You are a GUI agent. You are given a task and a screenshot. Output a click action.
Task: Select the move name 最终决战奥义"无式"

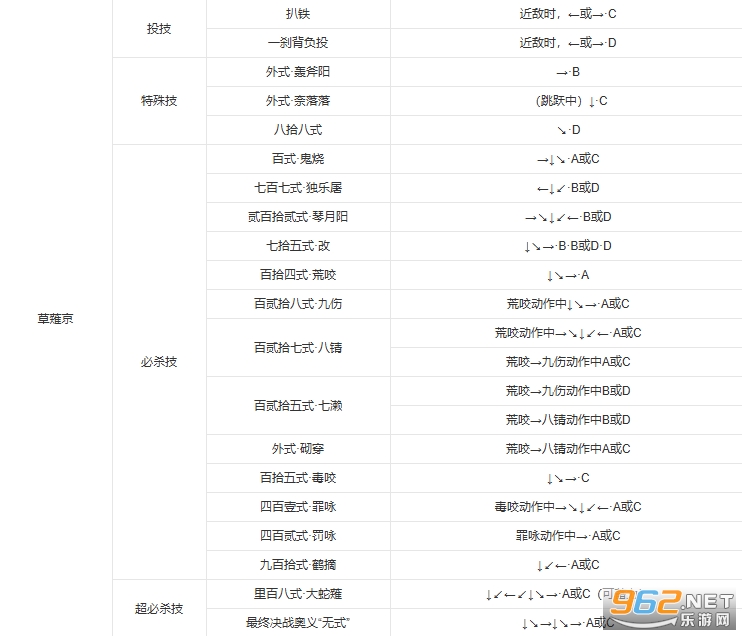(298, 622)
